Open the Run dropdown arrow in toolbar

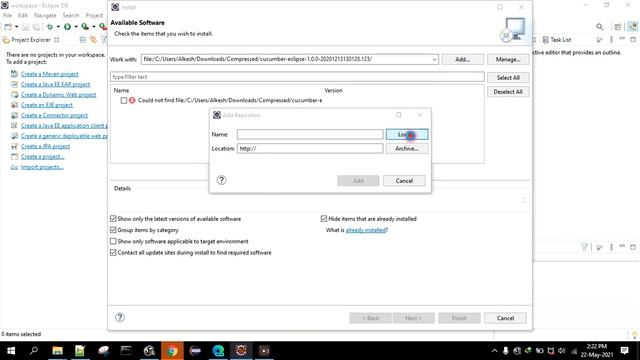point(76,27)
